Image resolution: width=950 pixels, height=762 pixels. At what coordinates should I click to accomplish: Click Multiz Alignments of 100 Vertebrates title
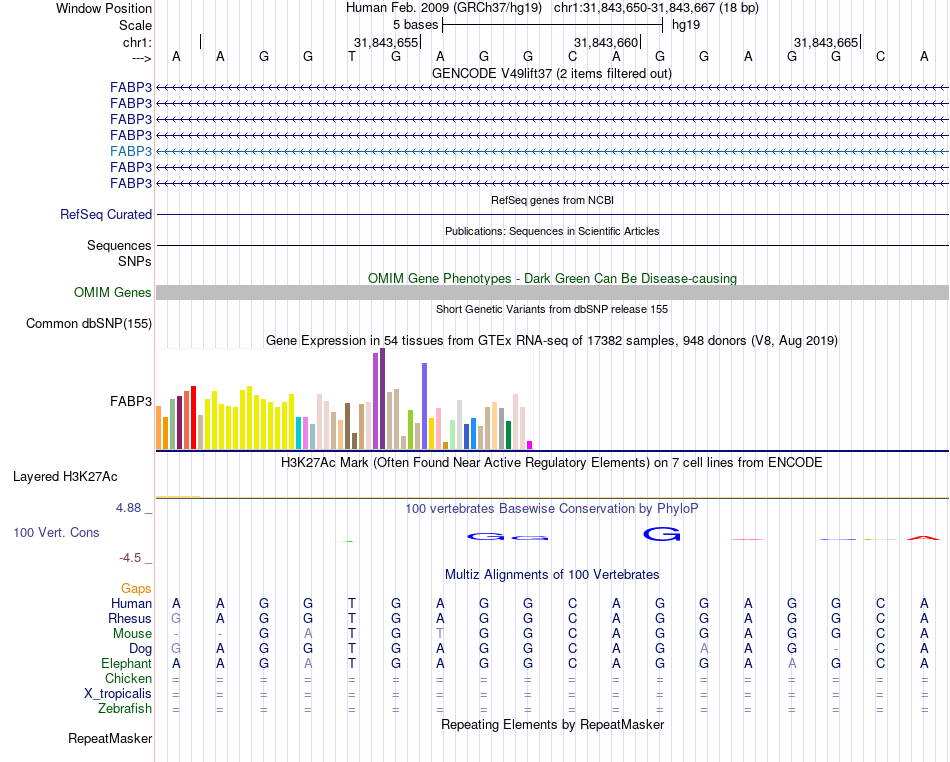pos(552,574)
